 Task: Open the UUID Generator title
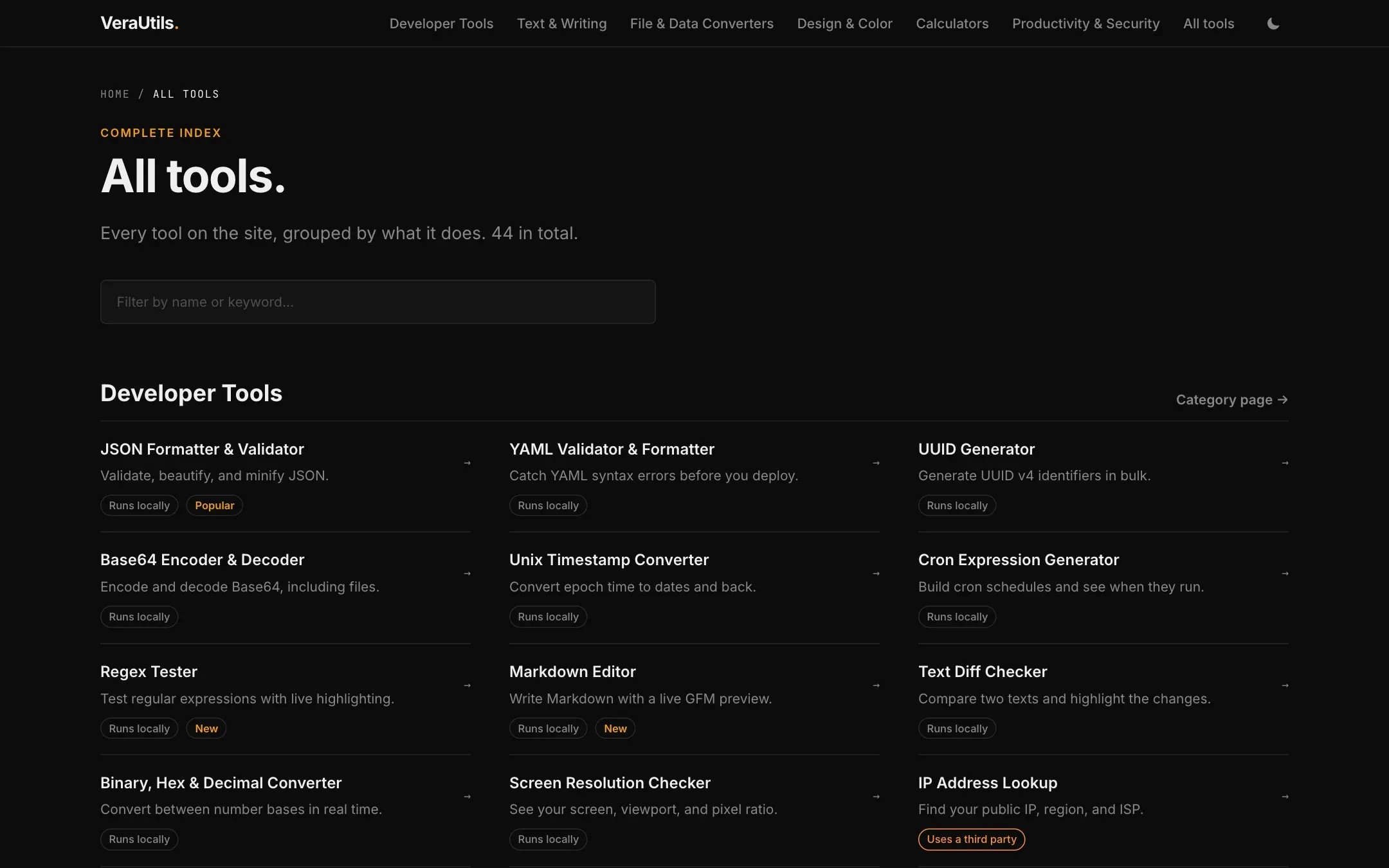pos(976,449)
